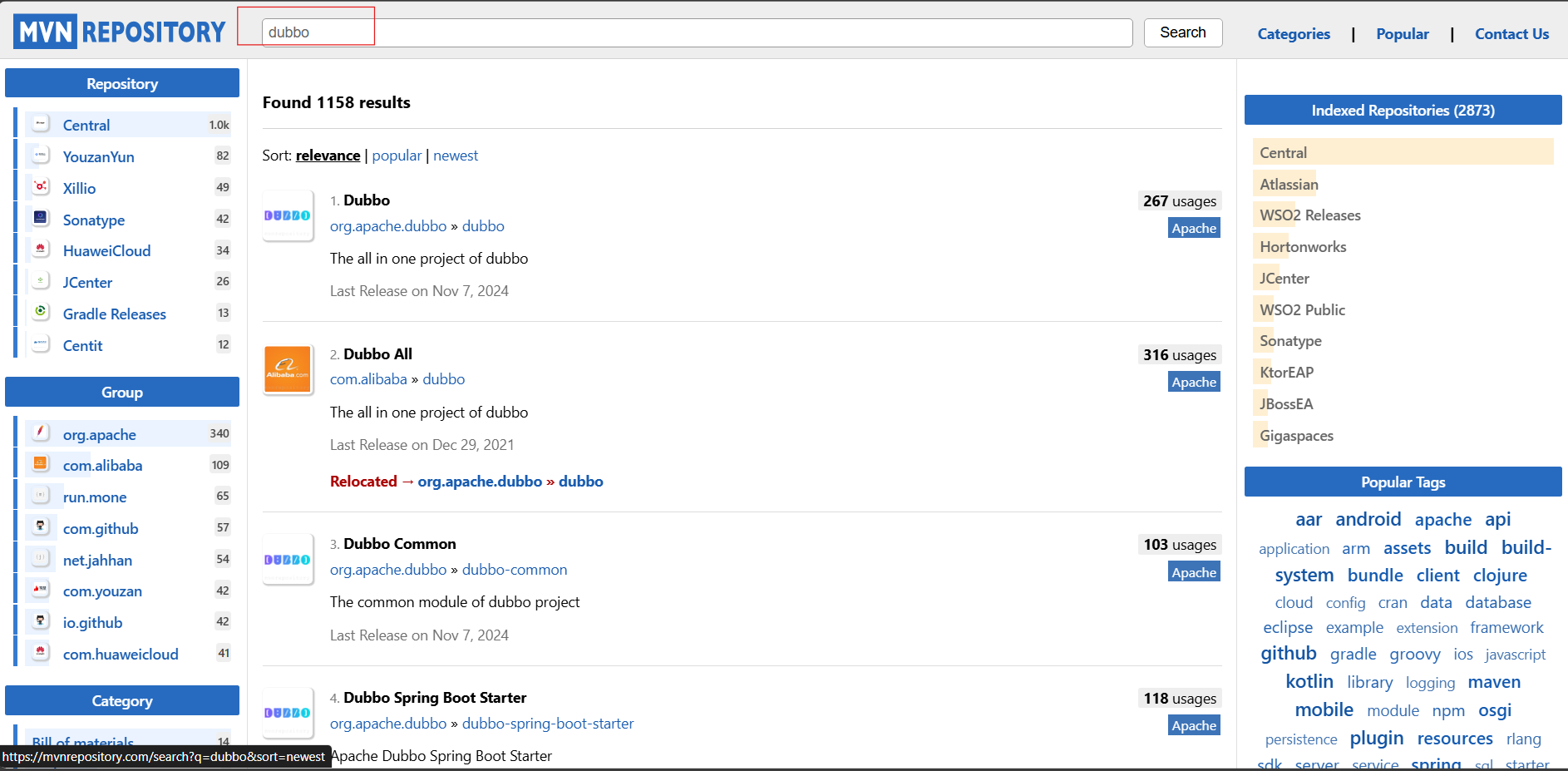1568x771 pixels.
Task: Select the clojure popular tag
Action: pos(1500,576)
